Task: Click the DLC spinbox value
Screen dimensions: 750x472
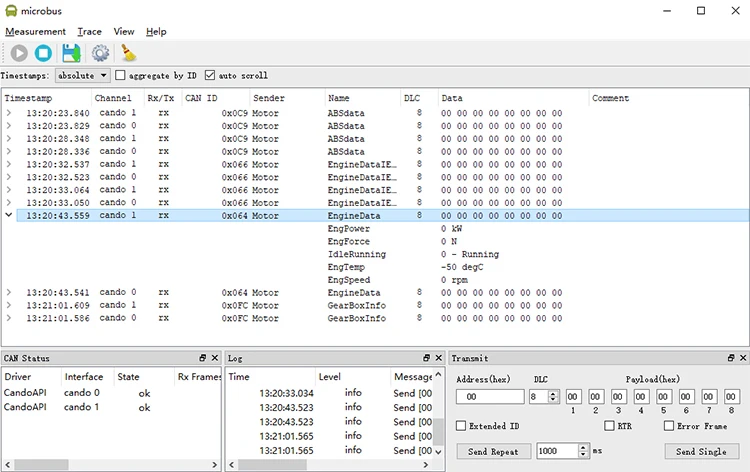Action: pyautogui.click(x=539, y=396)
